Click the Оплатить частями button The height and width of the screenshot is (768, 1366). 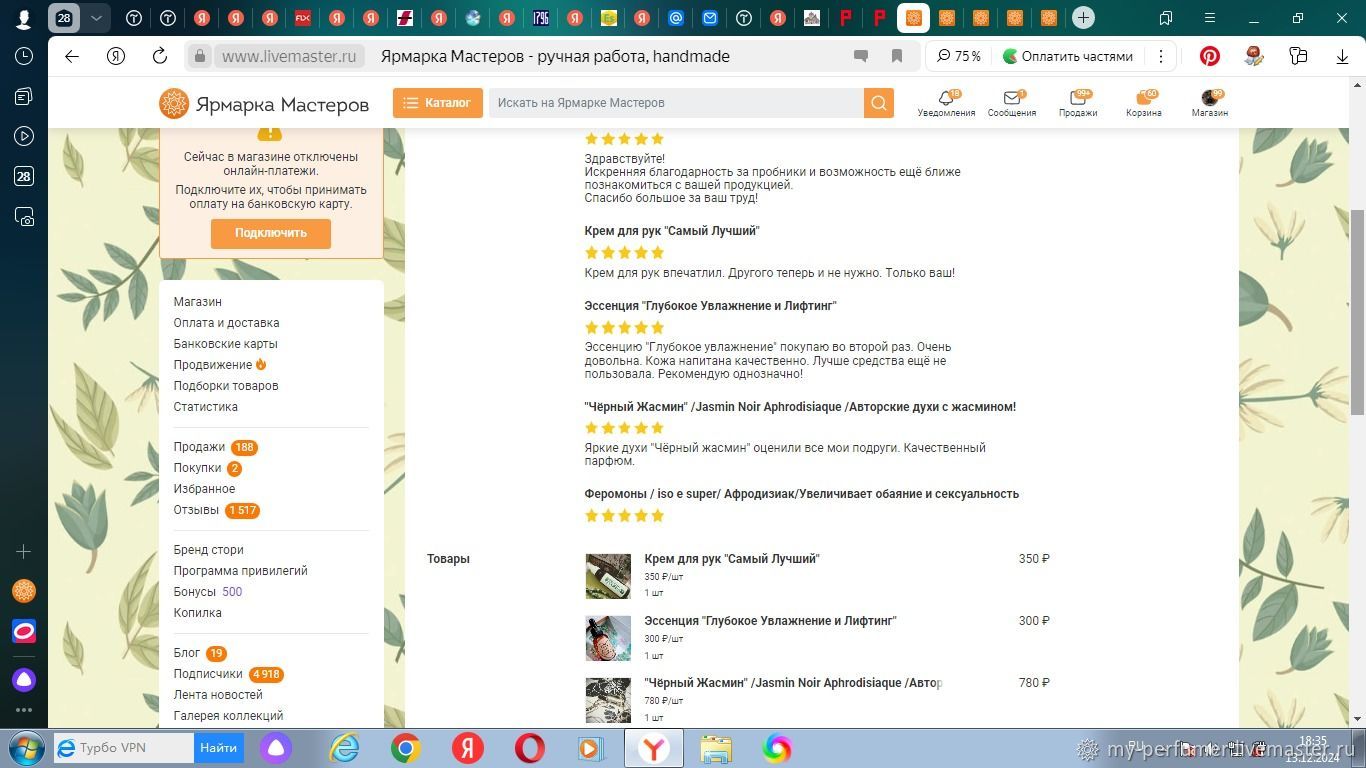coord(1069,57)
